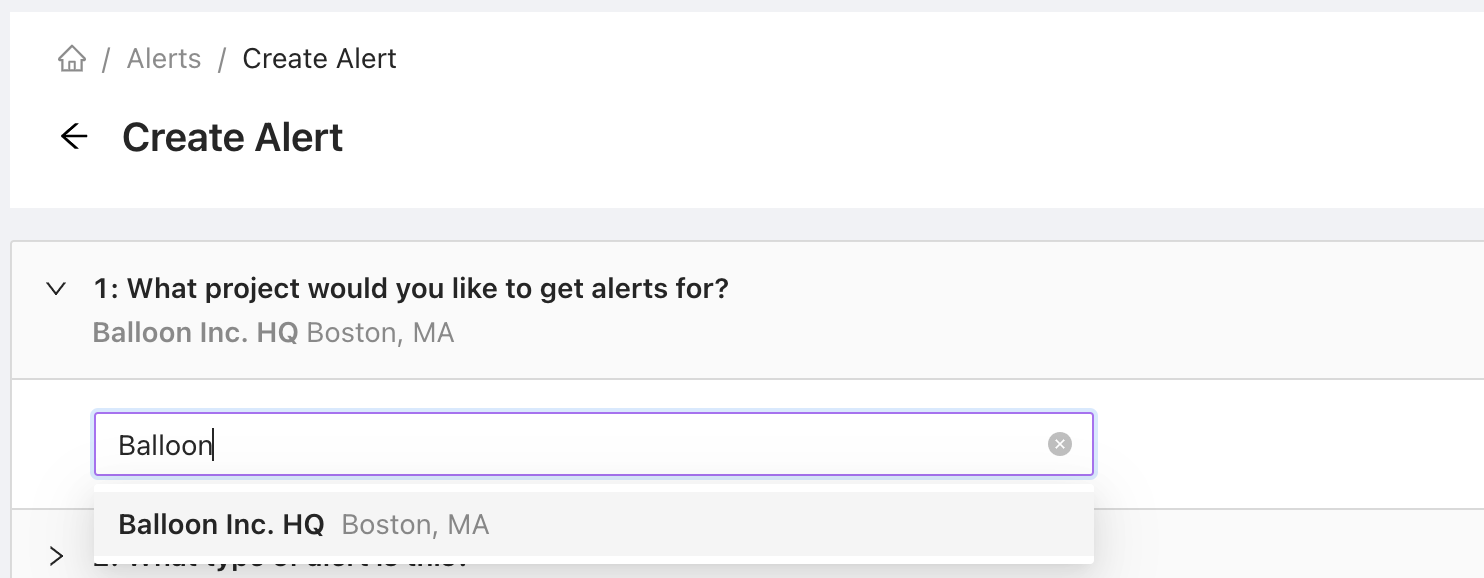
Task: Click the home icon in the breadcrumb
Action: 72,59
